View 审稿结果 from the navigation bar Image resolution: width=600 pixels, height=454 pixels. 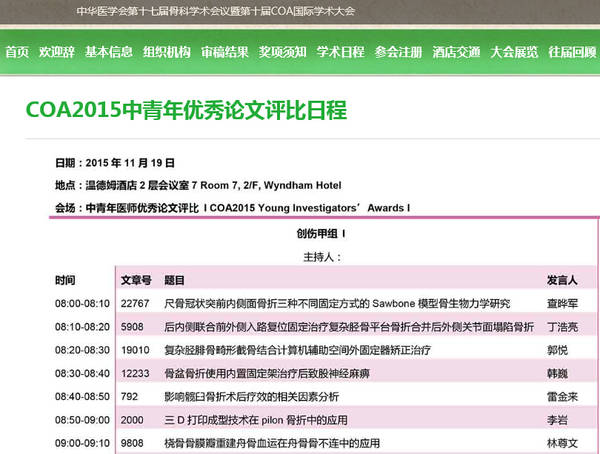225,52
